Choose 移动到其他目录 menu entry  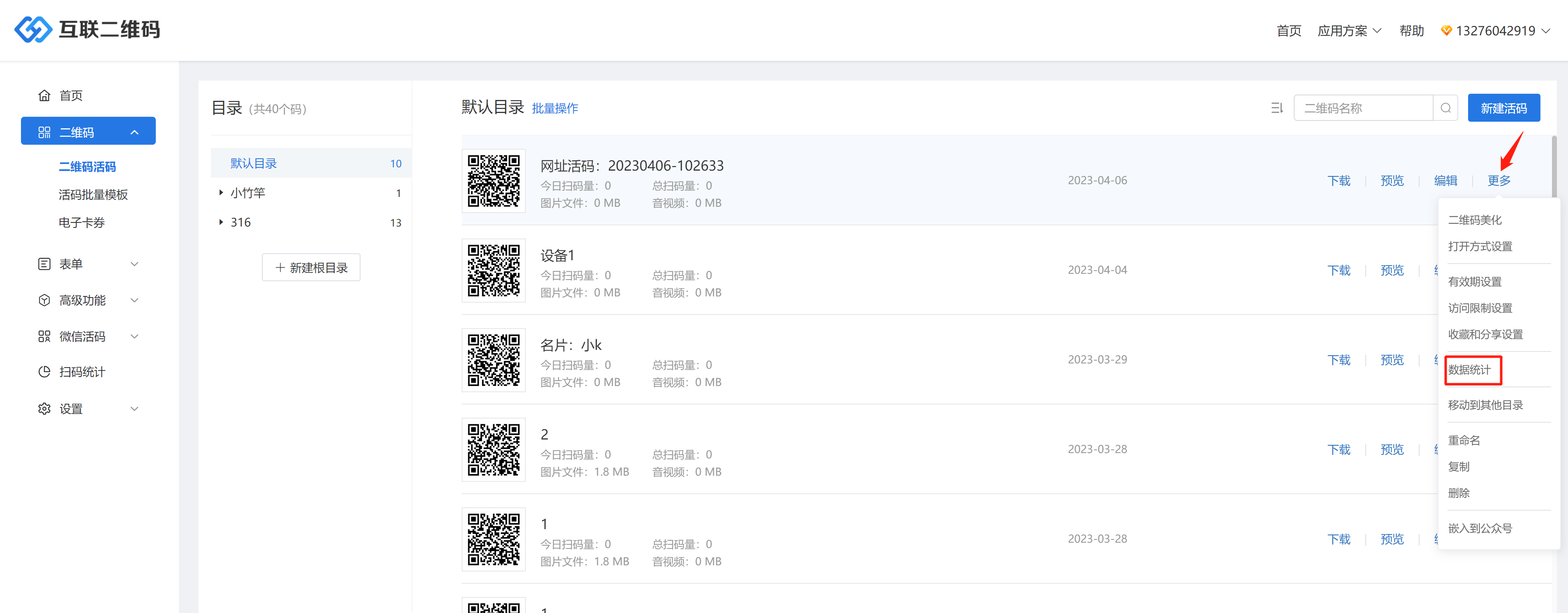coord(1485,405)
